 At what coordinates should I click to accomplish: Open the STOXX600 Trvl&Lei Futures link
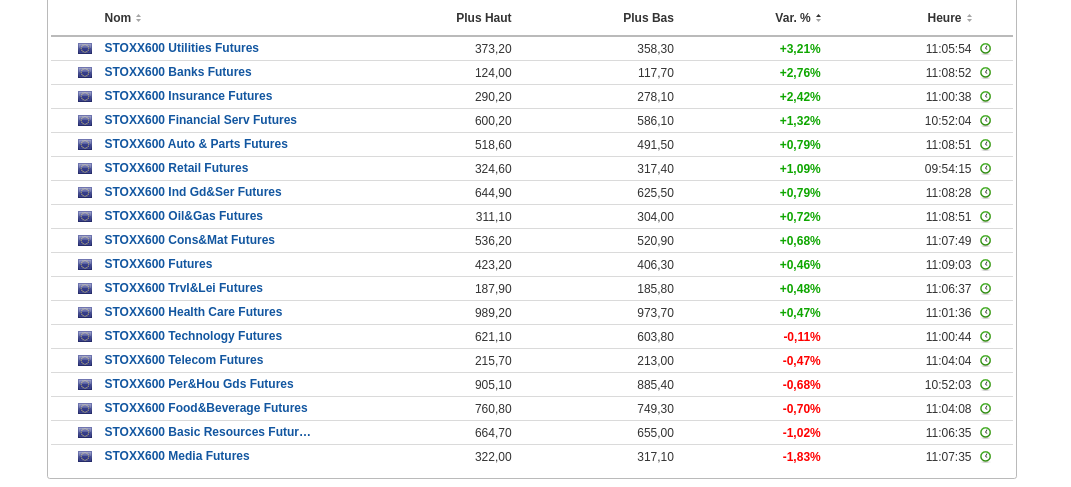pyautogui.click(x=183, y=288)
